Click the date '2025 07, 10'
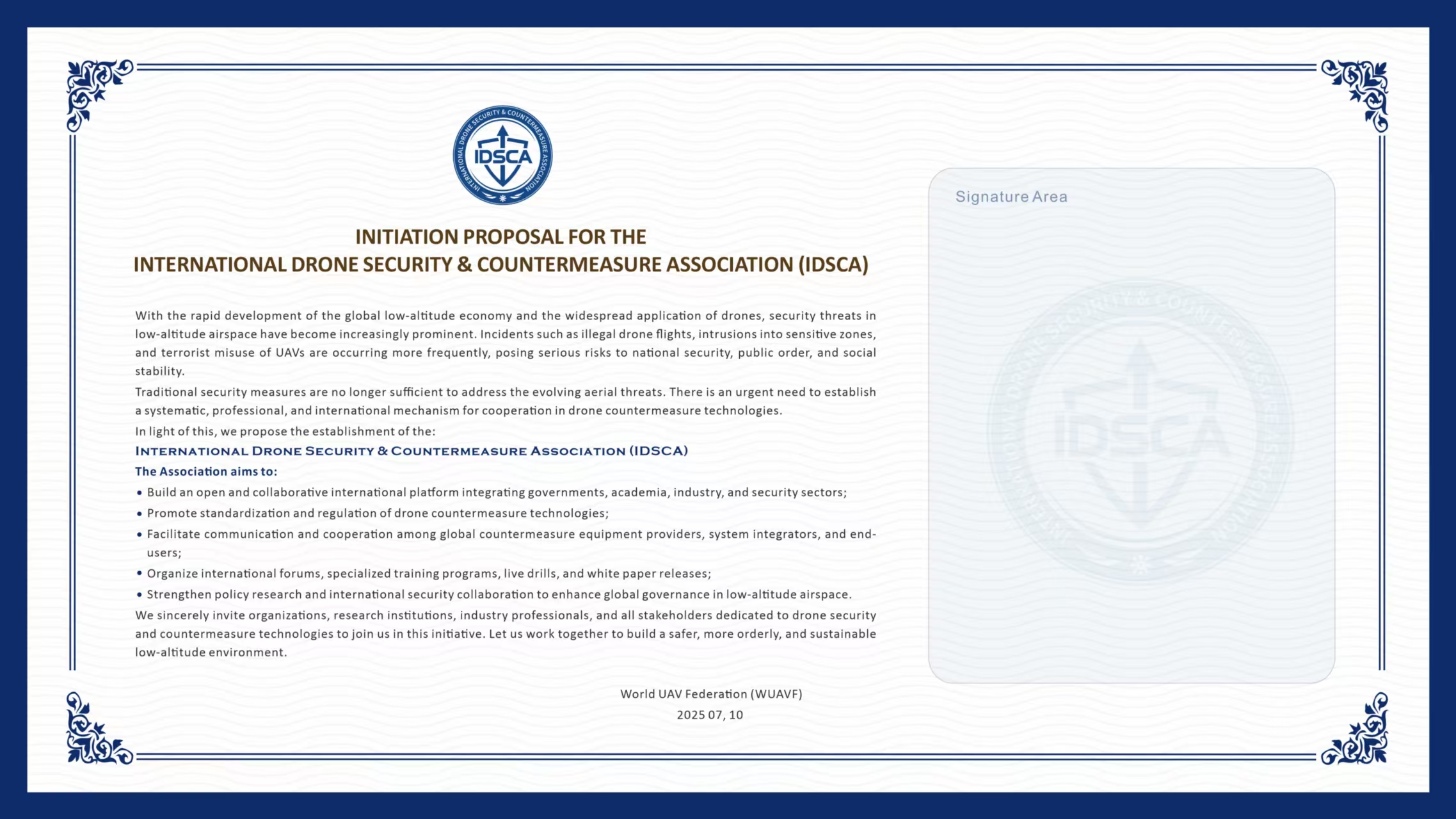 coord(710,715)
